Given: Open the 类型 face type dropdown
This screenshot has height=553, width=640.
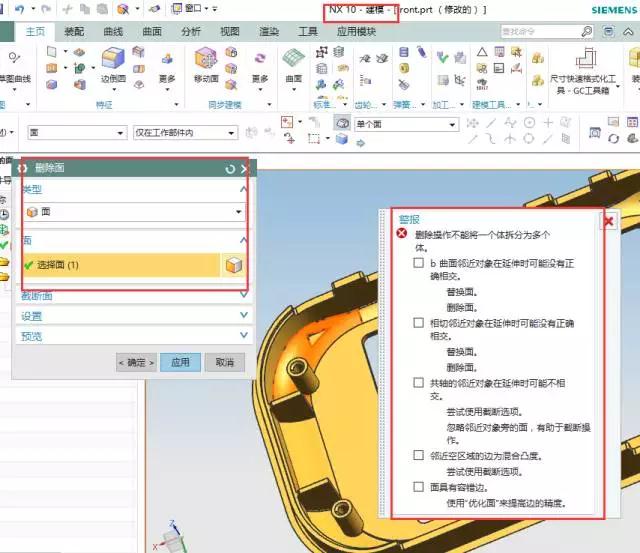Looking at the screenshot, I should coord(133,212).
